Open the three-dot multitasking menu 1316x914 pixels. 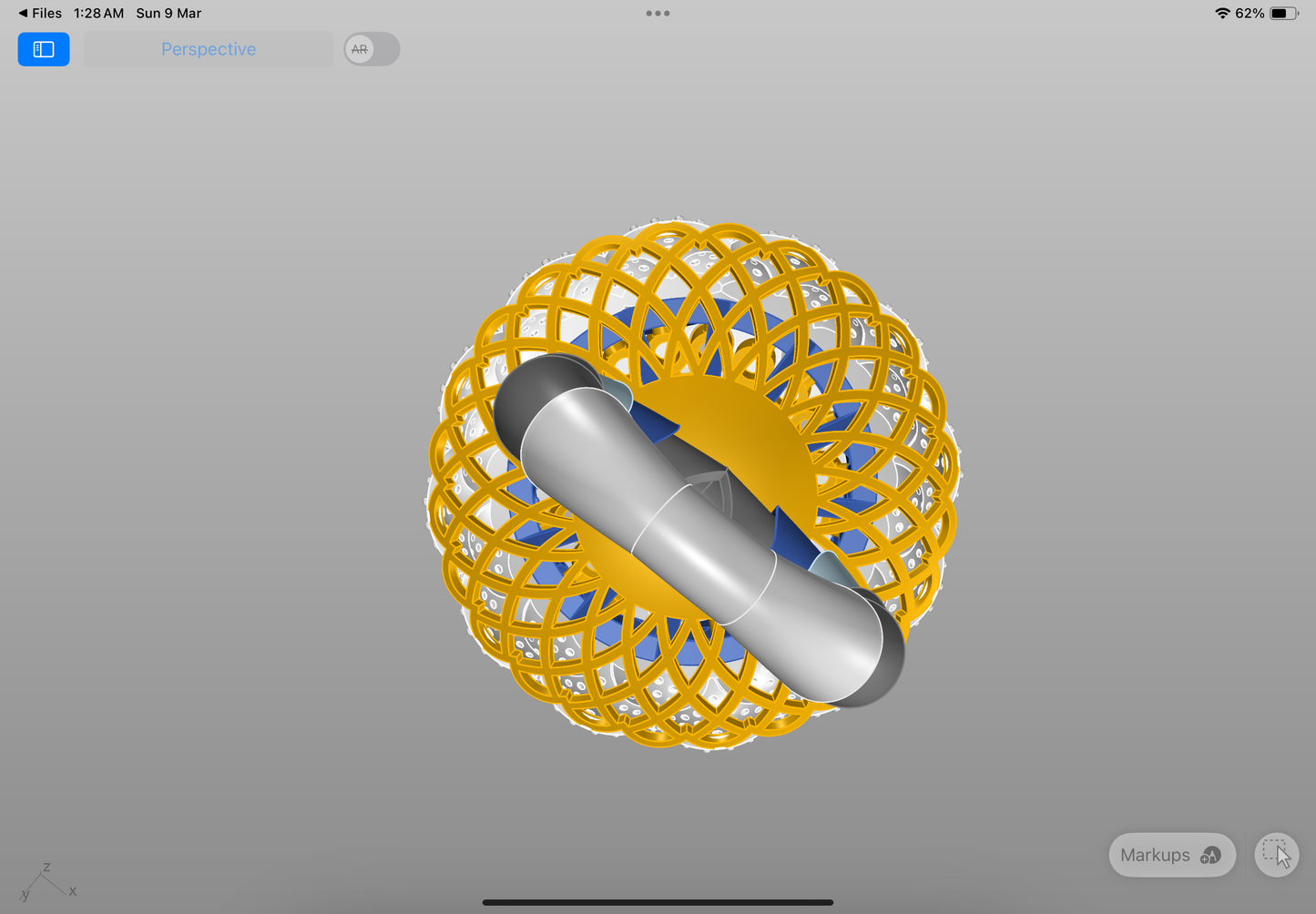click(x=658, y=13)
